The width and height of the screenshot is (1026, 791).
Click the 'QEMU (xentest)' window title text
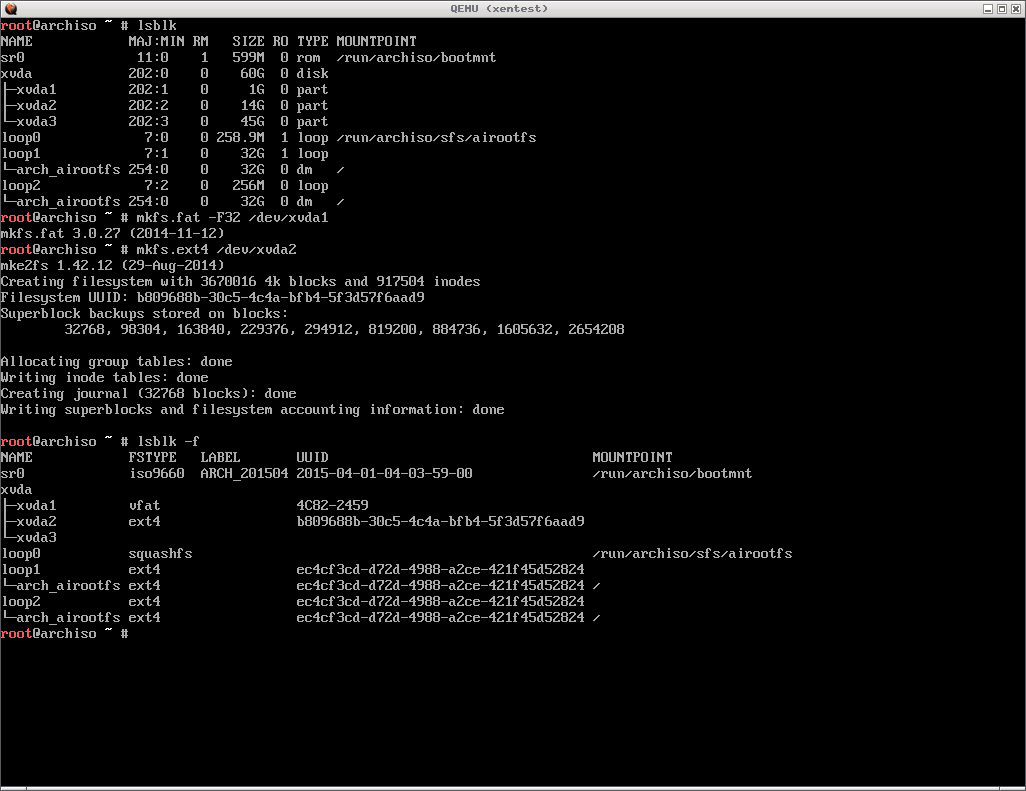tap(512, 8)
